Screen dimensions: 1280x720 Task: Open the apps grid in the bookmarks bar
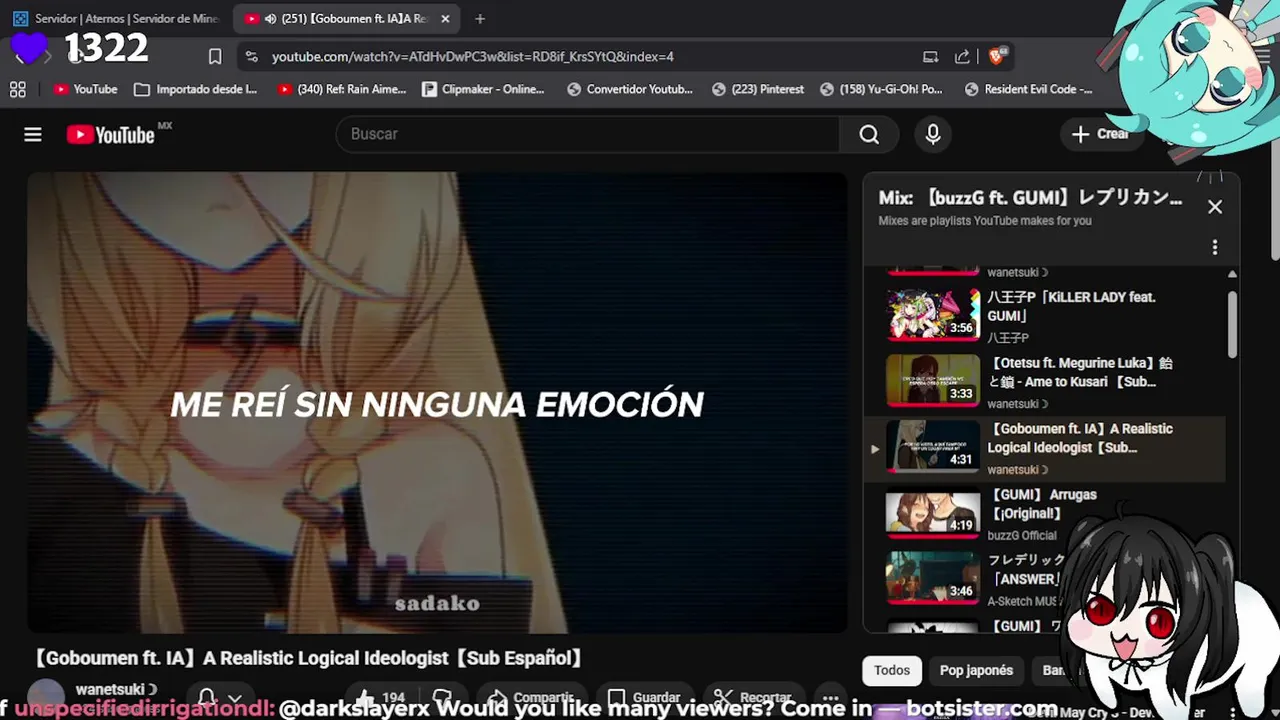click(x=18, y=89)
